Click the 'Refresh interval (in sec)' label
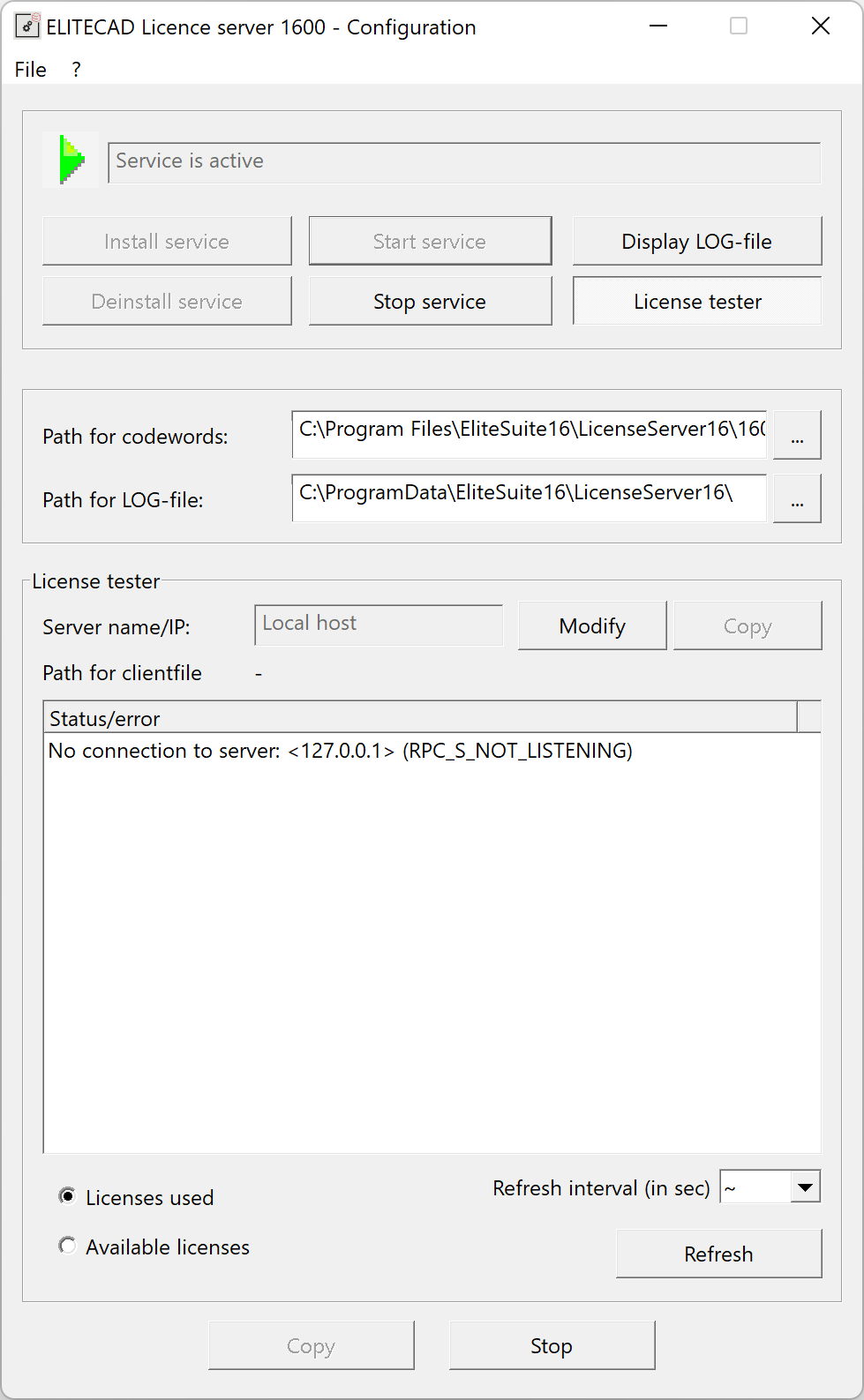Image resolution: width=864 pixels, height=1400 pixels. tap(601, 1188)
